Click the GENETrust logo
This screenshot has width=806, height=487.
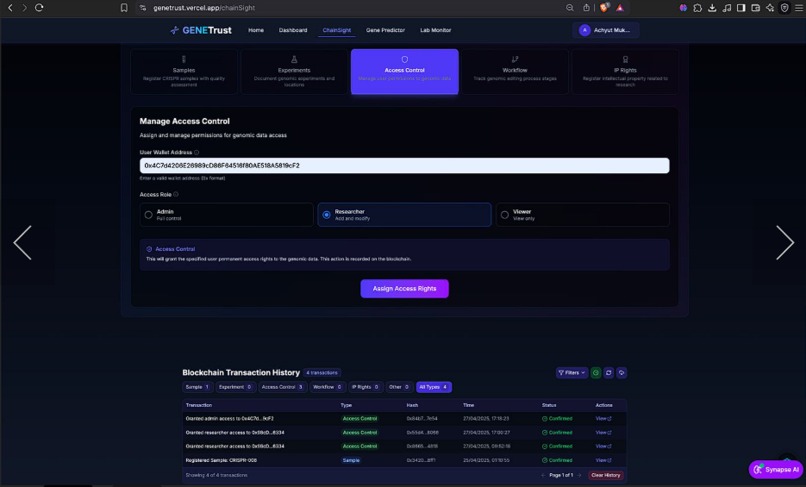(201, 30)
